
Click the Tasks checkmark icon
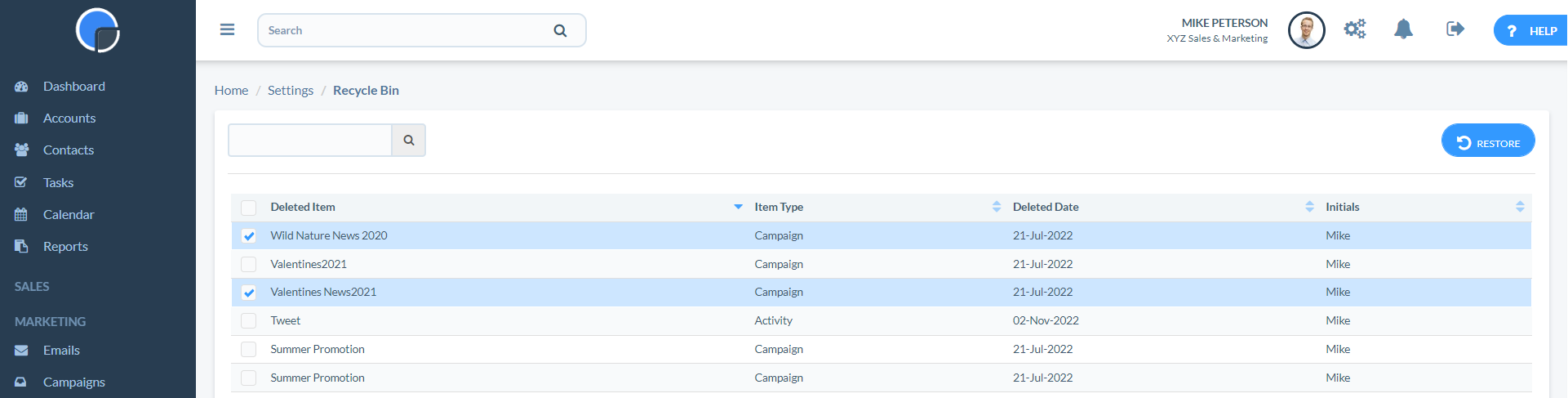pyautogui.click(x=21, y=182)
